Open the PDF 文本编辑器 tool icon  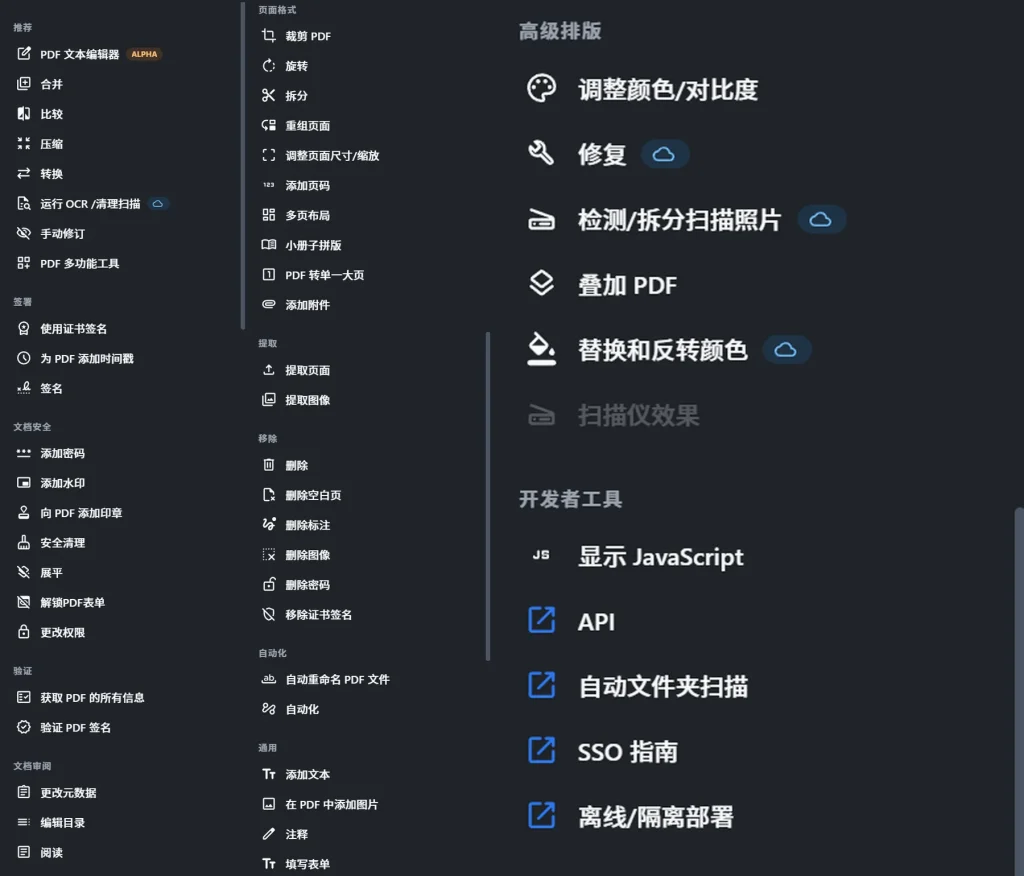[x=24, y=54]
